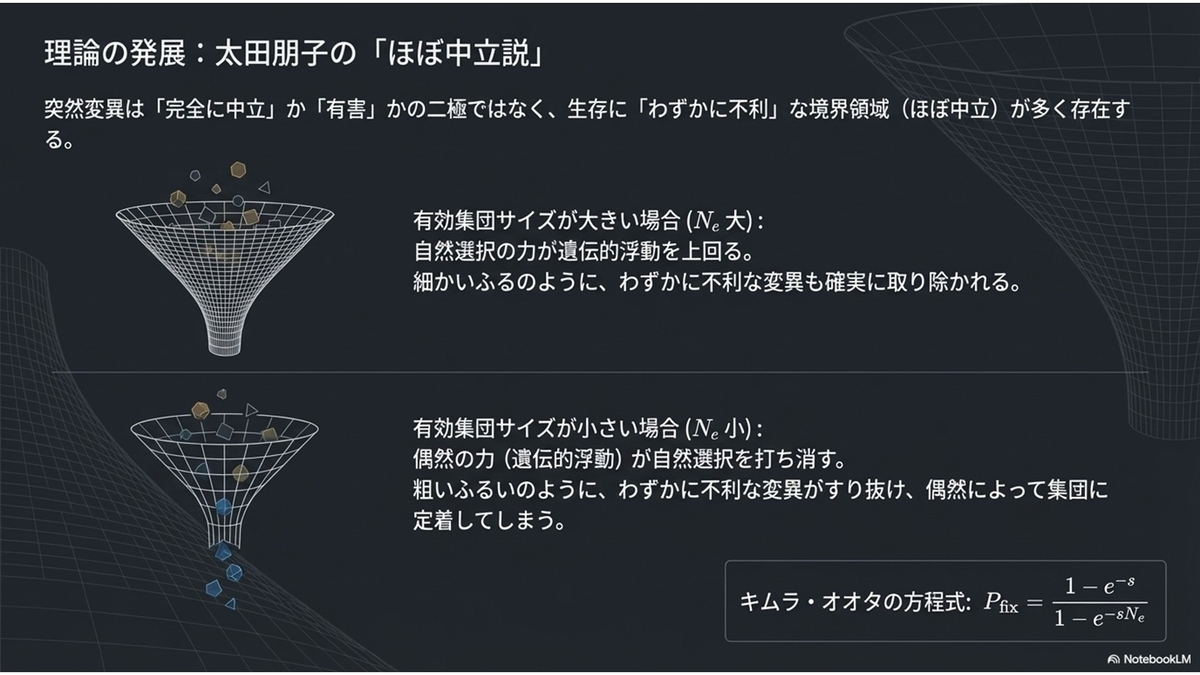Click the sentence 細かいふるのように
The width and height of the screenshot is (1200, 675).
click(x=716, y=282)
